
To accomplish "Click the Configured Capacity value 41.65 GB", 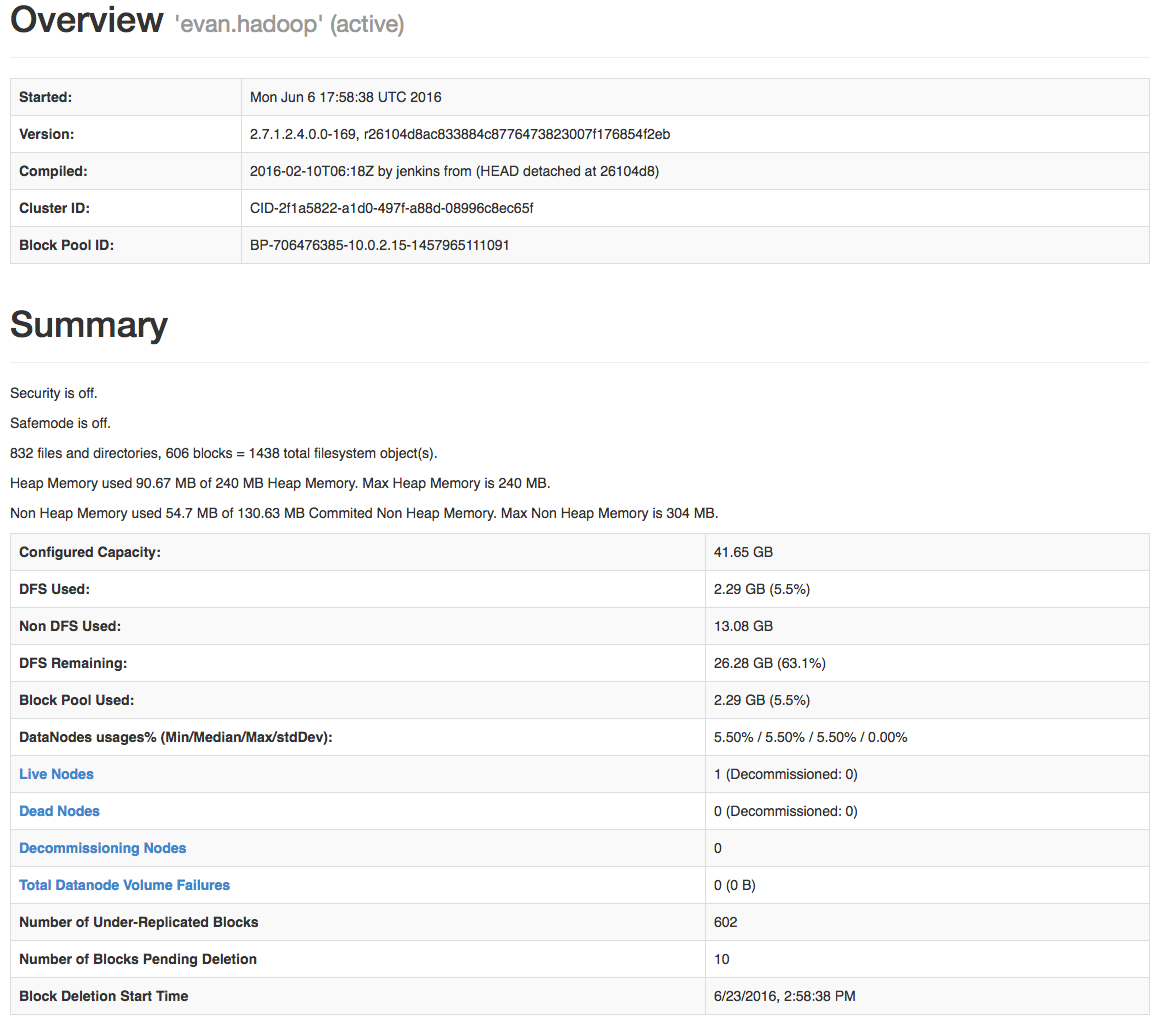I will click(x=743, y=552).
